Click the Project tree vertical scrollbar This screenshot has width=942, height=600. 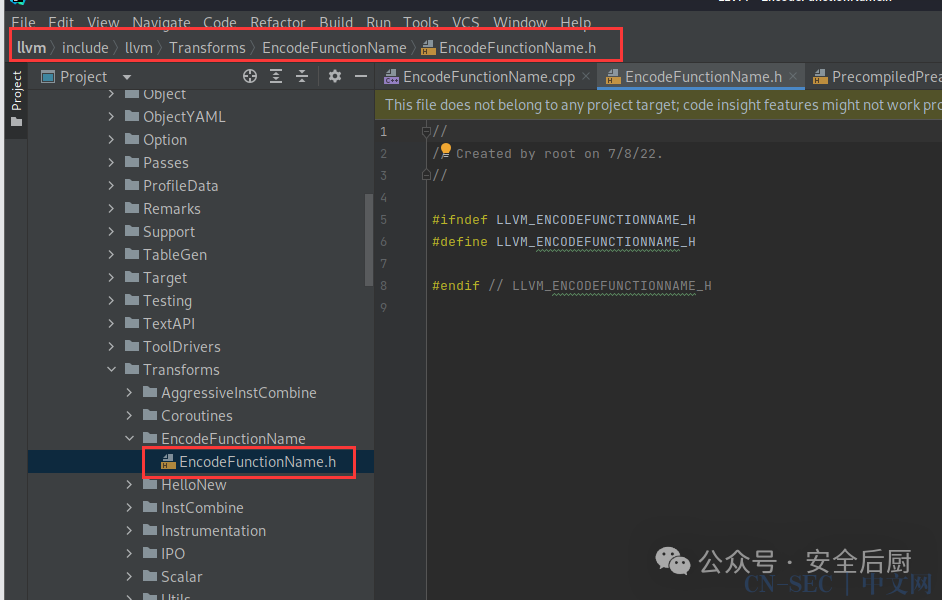click(x=368, y=240)
